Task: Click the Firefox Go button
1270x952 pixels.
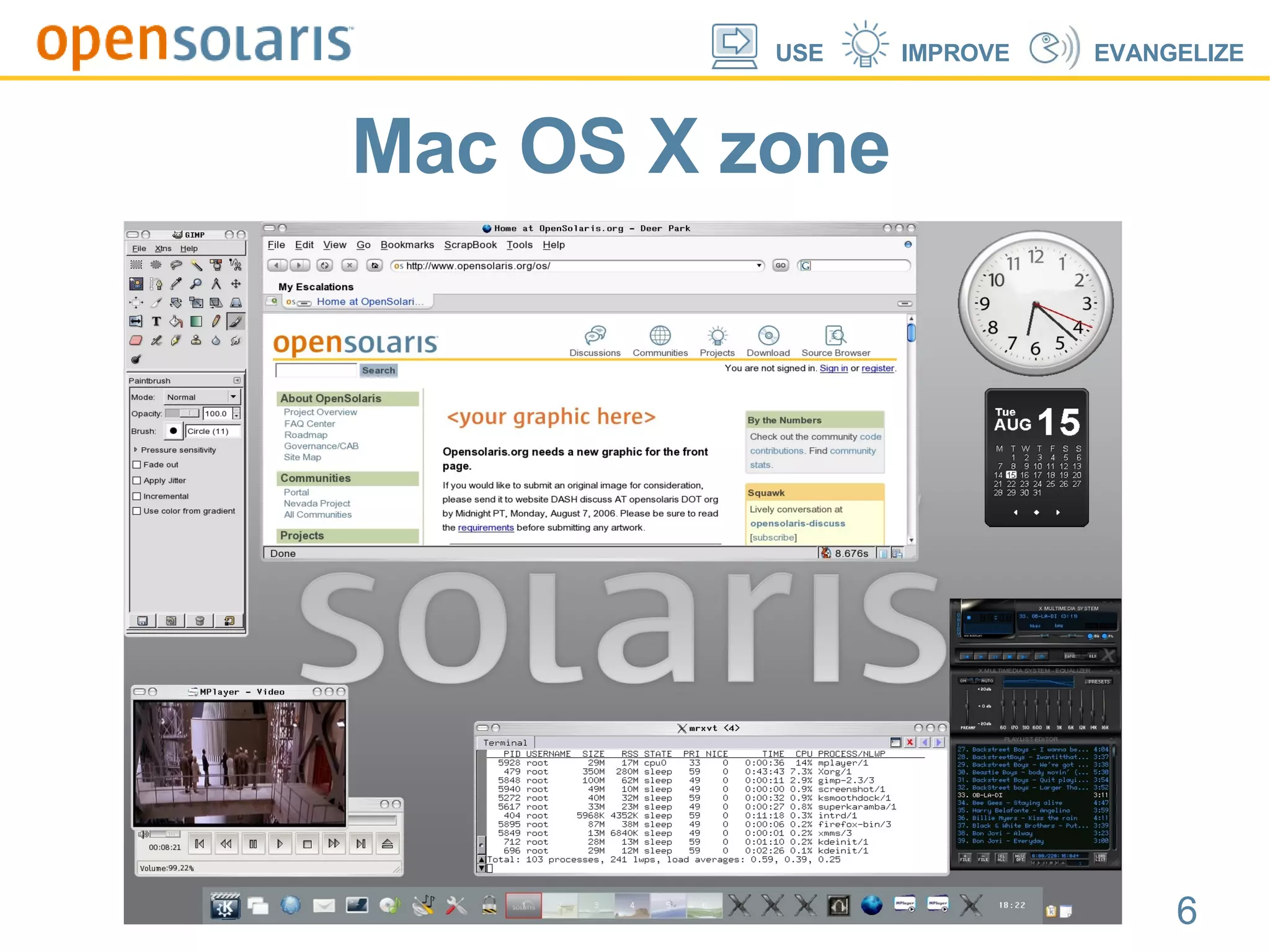Action: coord(780,265)
